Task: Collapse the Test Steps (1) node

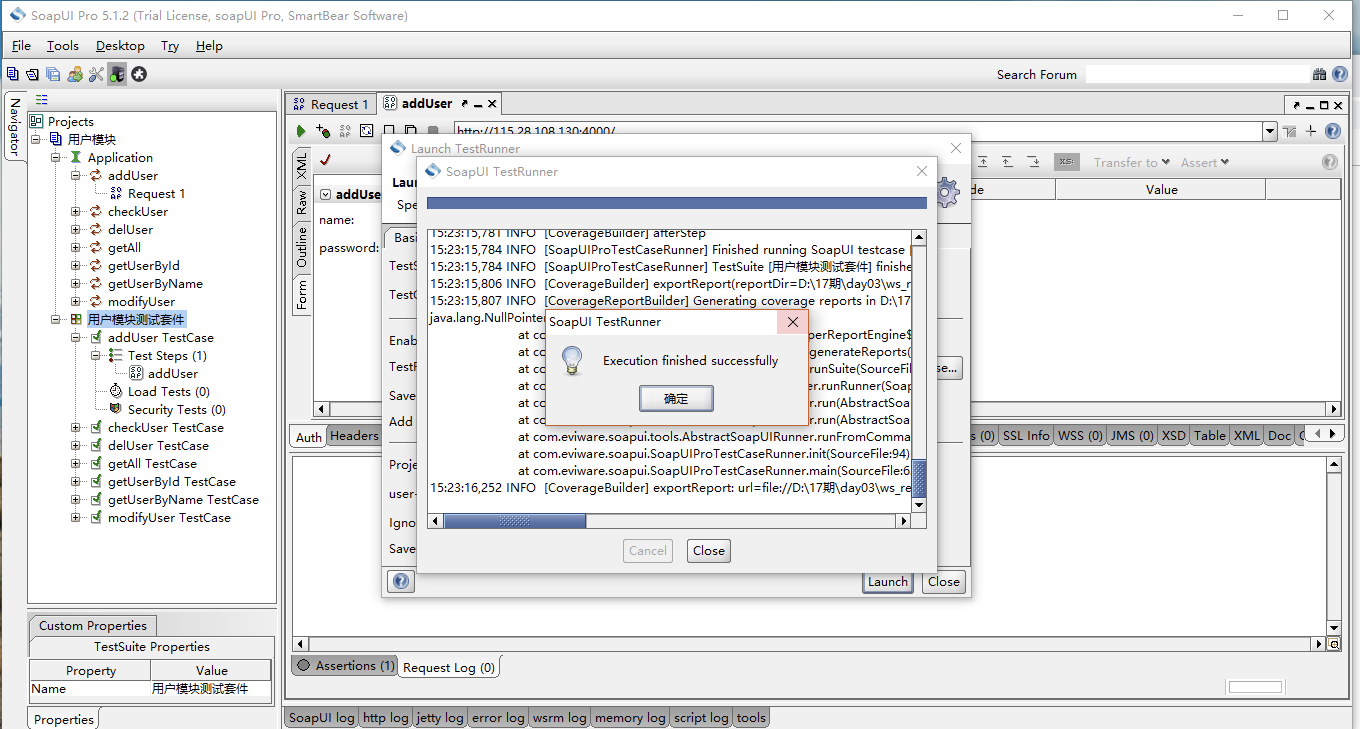Action: (x=96, y=355)
